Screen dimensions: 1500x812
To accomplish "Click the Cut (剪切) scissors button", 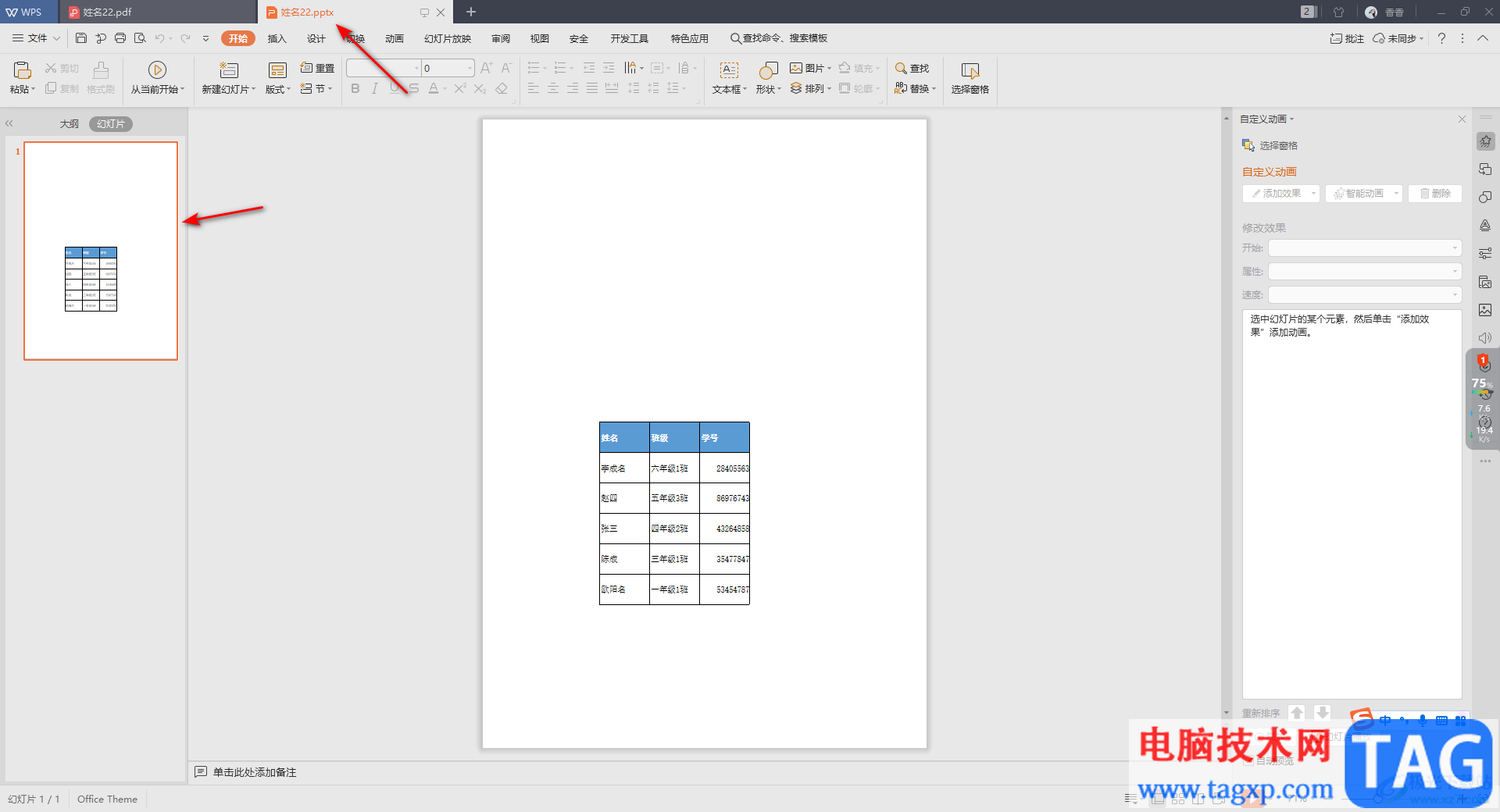I will [62, 68].
